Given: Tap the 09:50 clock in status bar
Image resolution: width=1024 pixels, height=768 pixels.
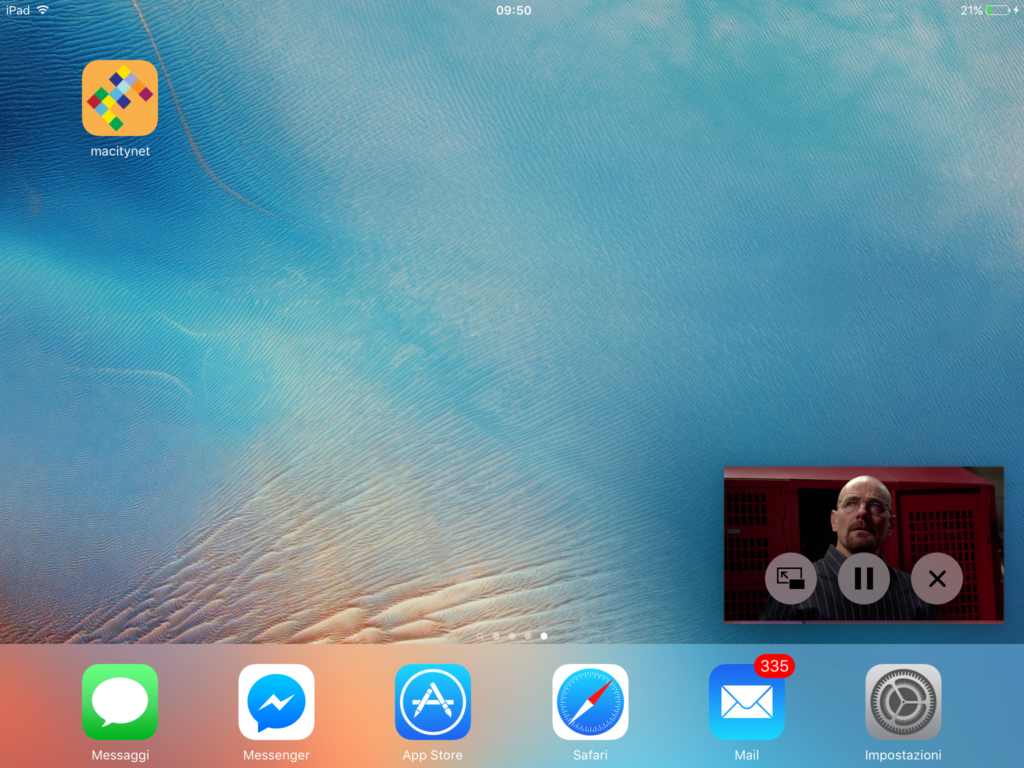Looking at the screenshot, I should tap(513, 10).
